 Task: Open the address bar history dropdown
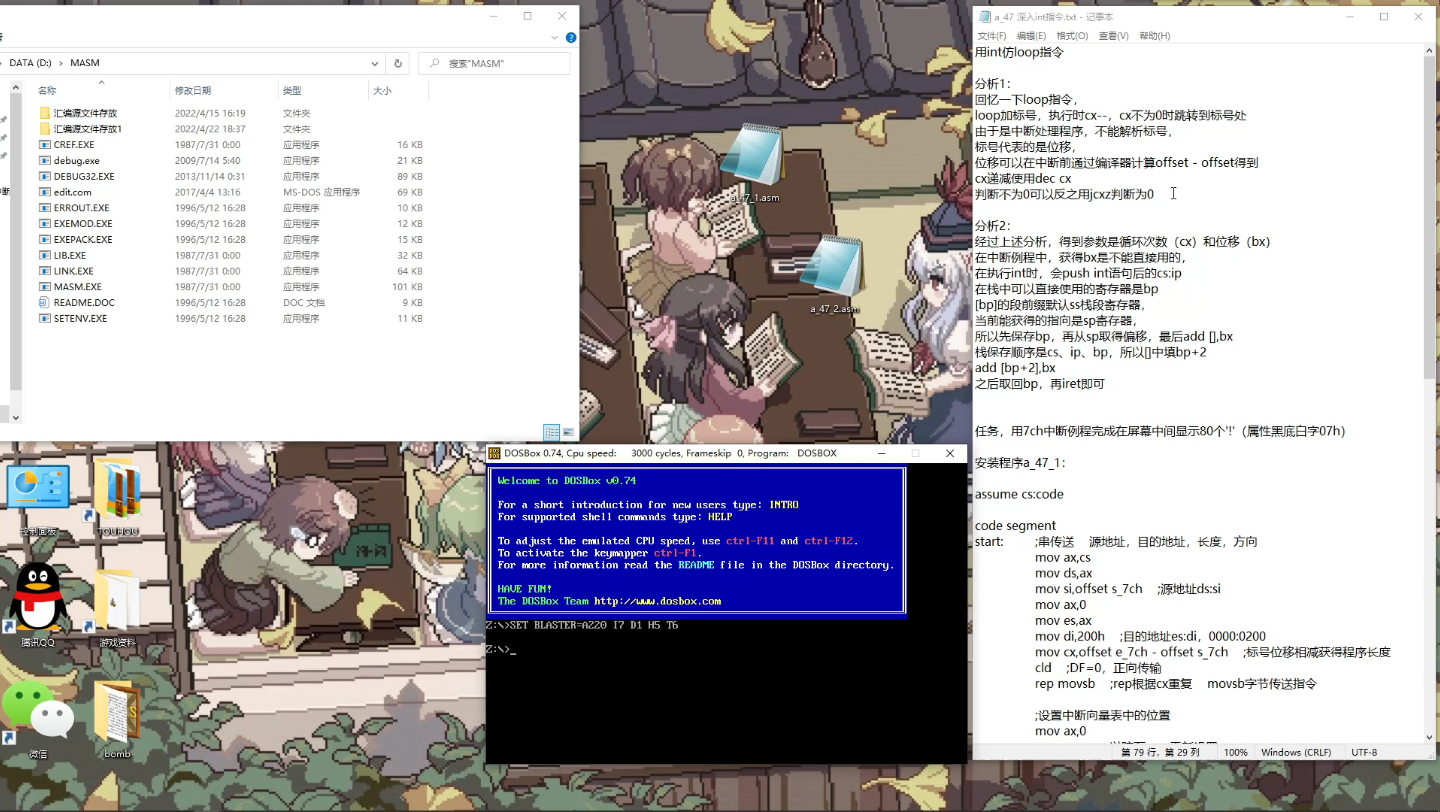(x=373, y=63)
